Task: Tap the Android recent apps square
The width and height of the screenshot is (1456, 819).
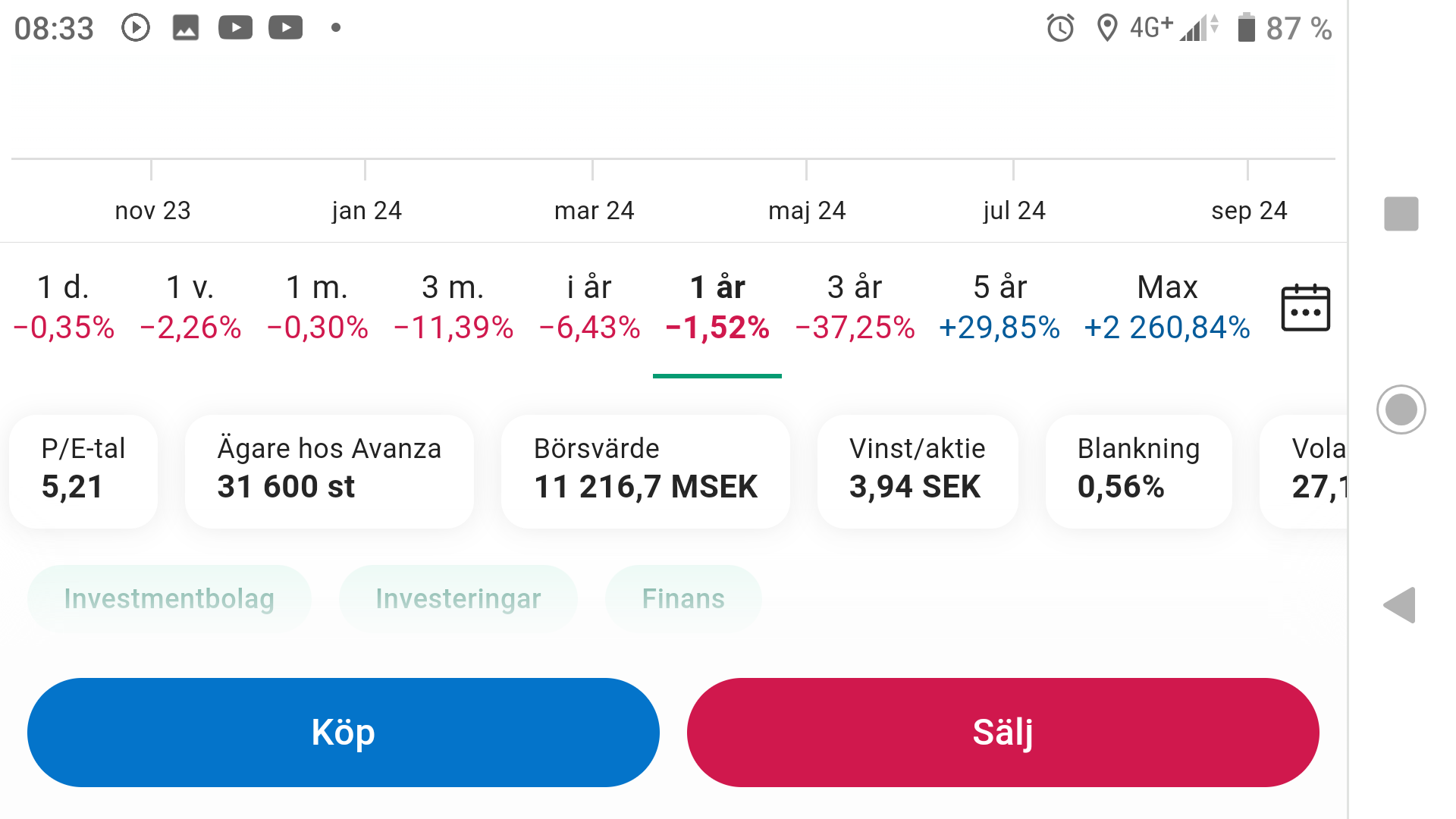Action: [x=1401, y=214]
